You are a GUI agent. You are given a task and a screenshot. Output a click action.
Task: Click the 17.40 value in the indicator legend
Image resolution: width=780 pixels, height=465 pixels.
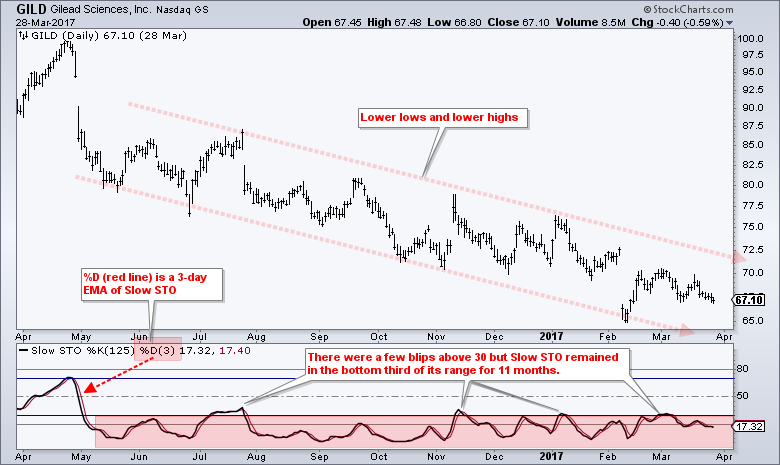click(x=235, y=351)
